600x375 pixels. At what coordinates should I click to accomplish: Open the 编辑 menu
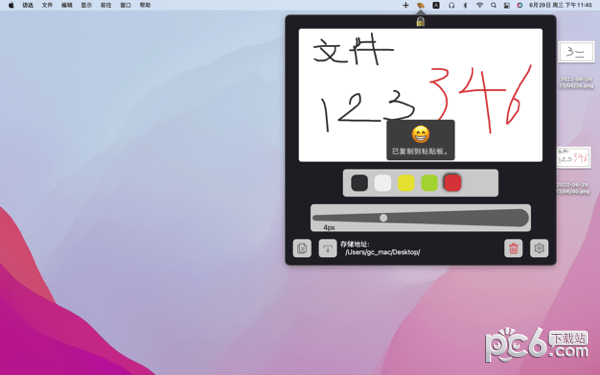[67, 5]
